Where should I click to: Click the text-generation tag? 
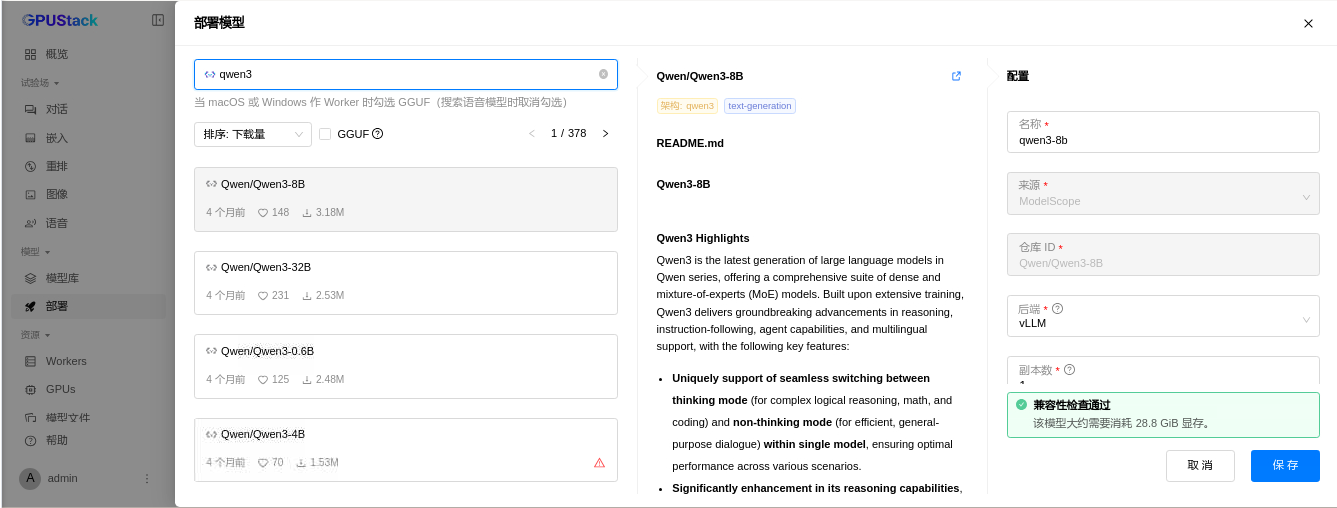tap(759, 106)
